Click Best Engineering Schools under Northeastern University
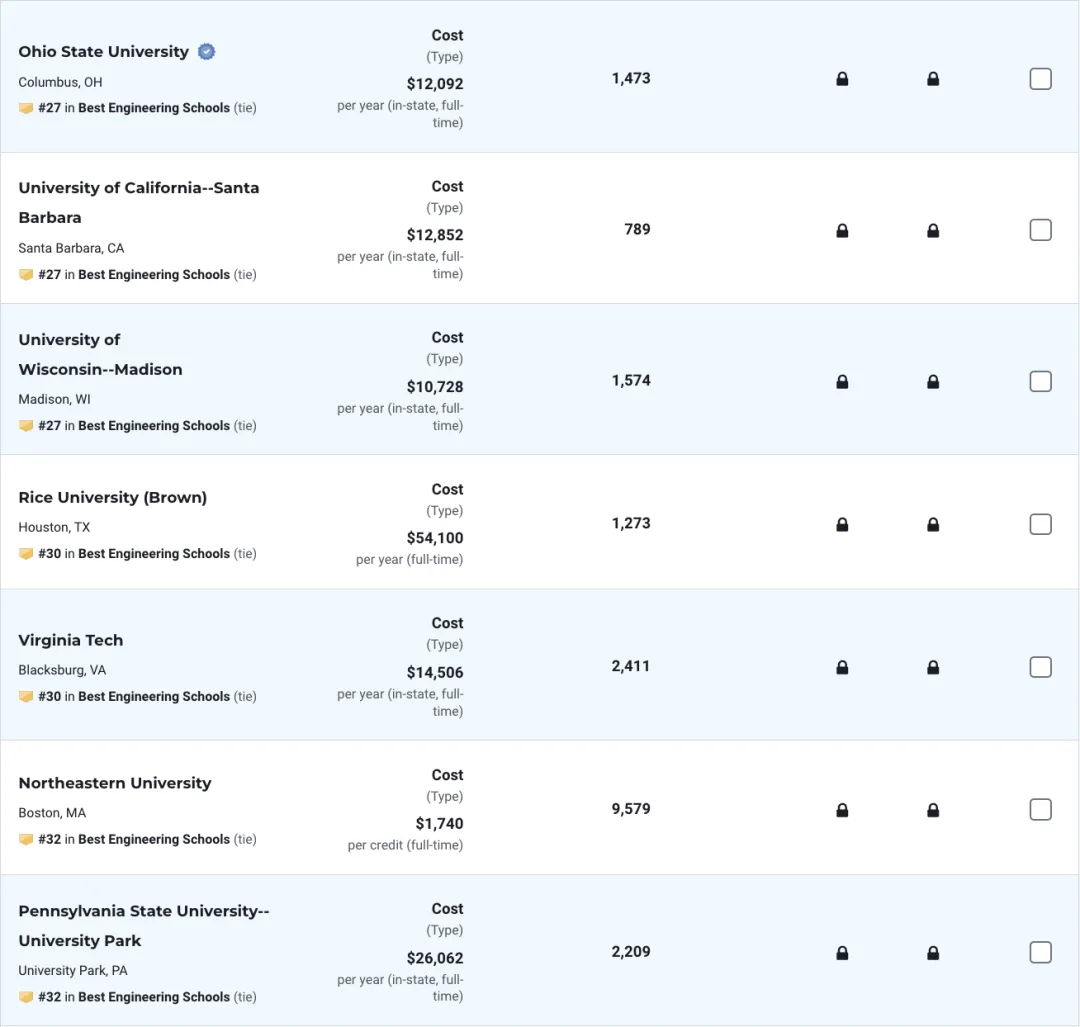The width and height of the screenshot is (1080, 1027). click(154, 839)
